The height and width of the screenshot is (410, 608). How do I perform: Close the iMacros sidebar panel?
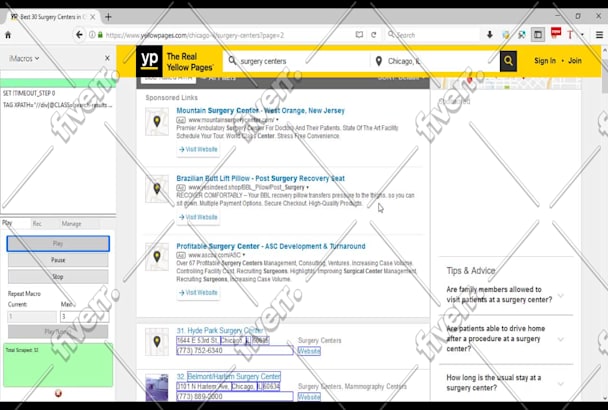tap(107, 58)
